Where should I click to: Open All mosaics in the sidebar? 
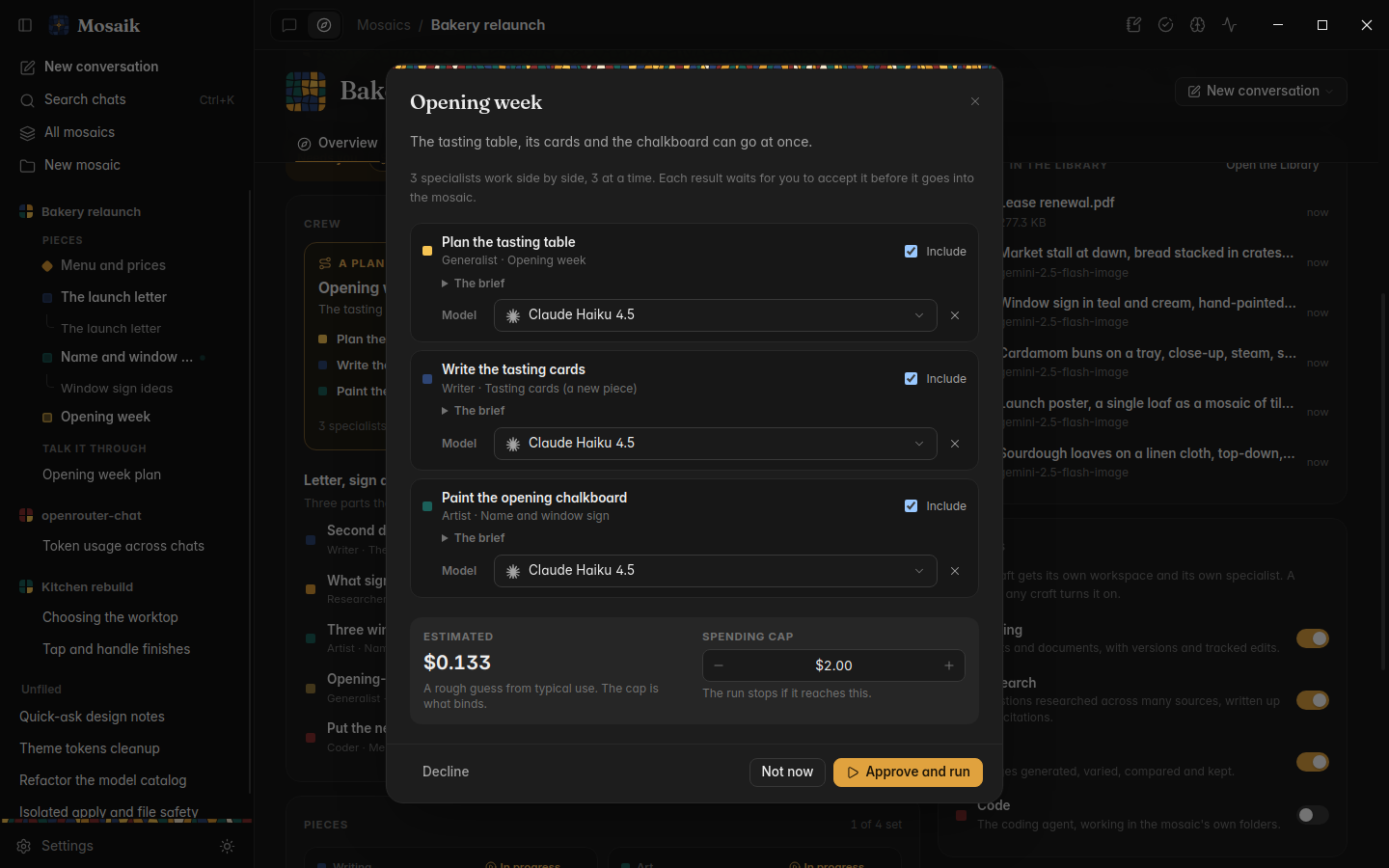pyautogui.click(x=126, y=132)
